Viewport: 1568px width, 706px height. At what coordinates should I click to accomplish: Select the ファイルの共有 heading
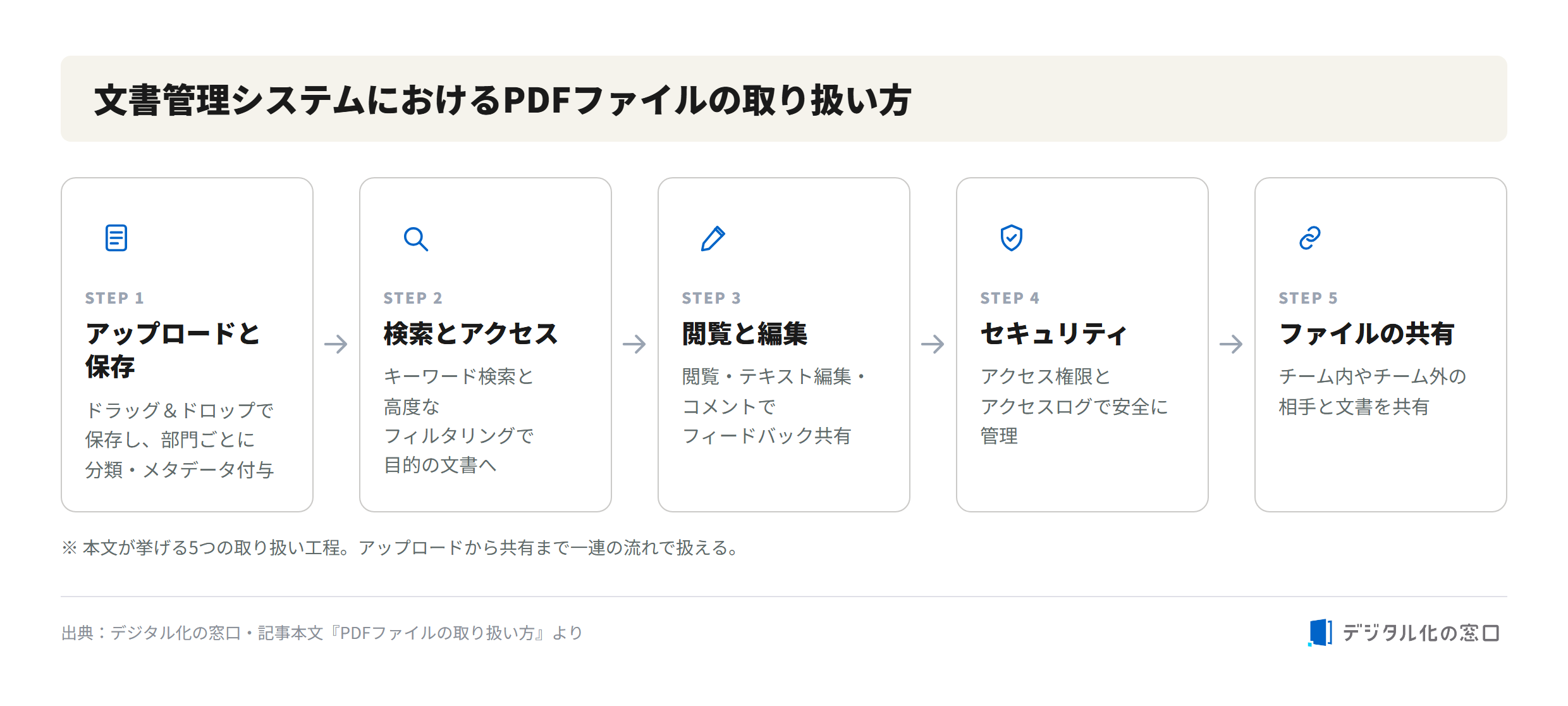[1366, 334]
